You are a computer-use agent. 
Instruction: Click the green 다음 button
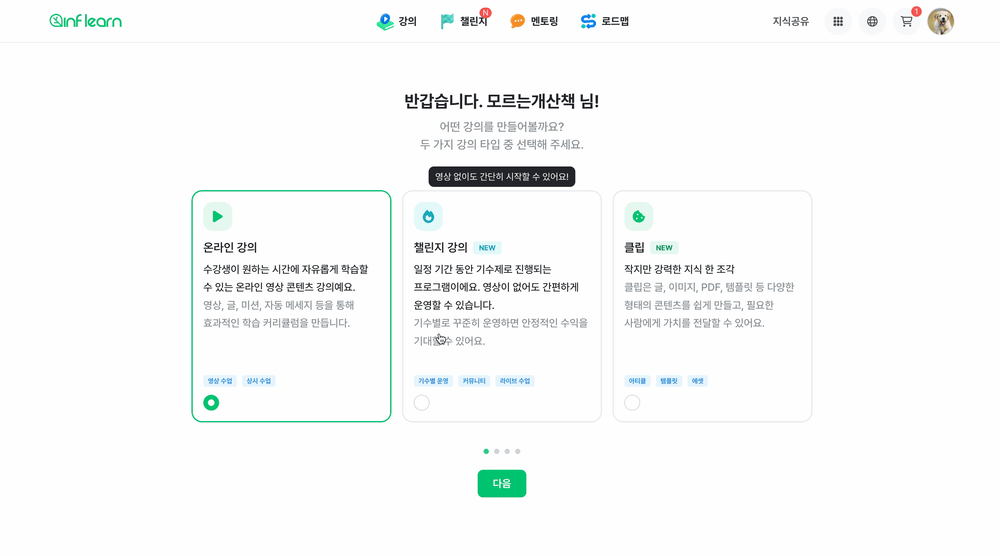click(x=502, y=483)
